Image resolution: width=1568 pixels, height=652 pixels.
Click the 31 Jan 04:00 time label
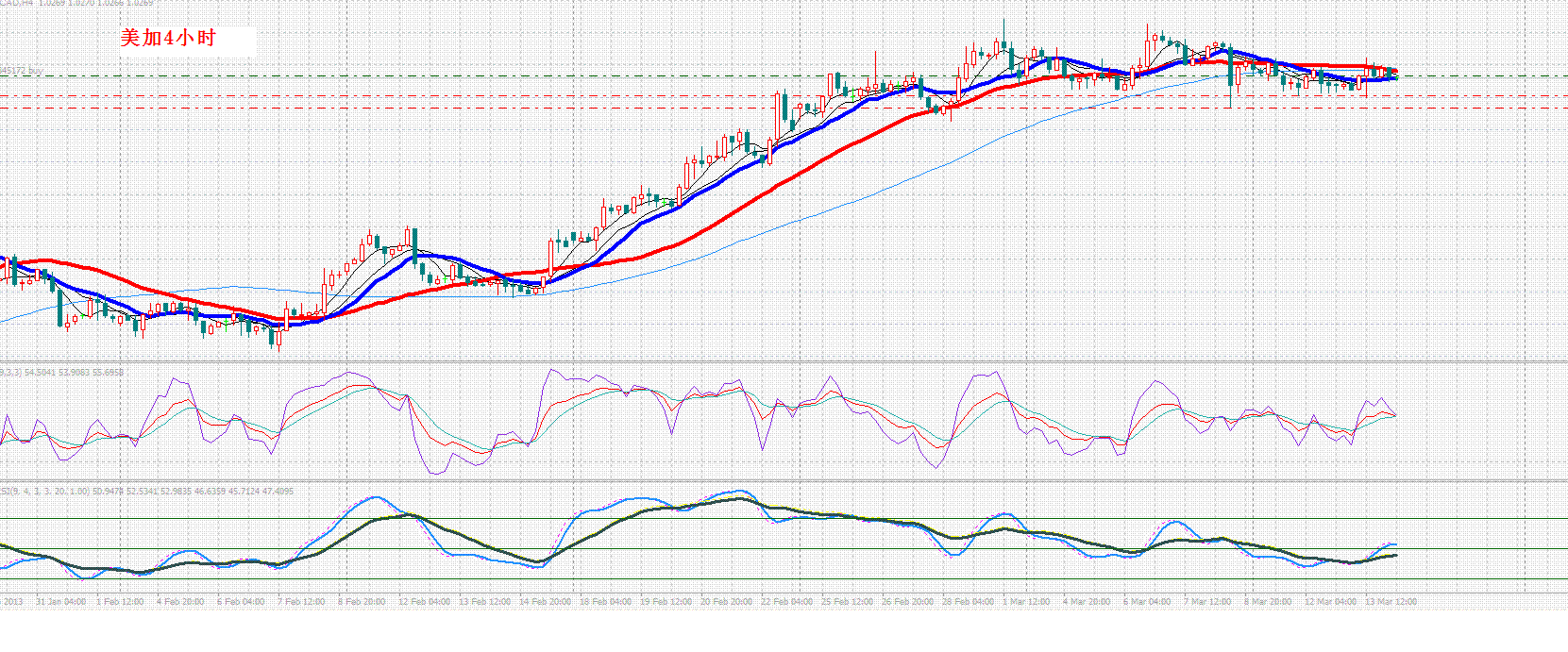pyautogui.click(x=60, y=601)
